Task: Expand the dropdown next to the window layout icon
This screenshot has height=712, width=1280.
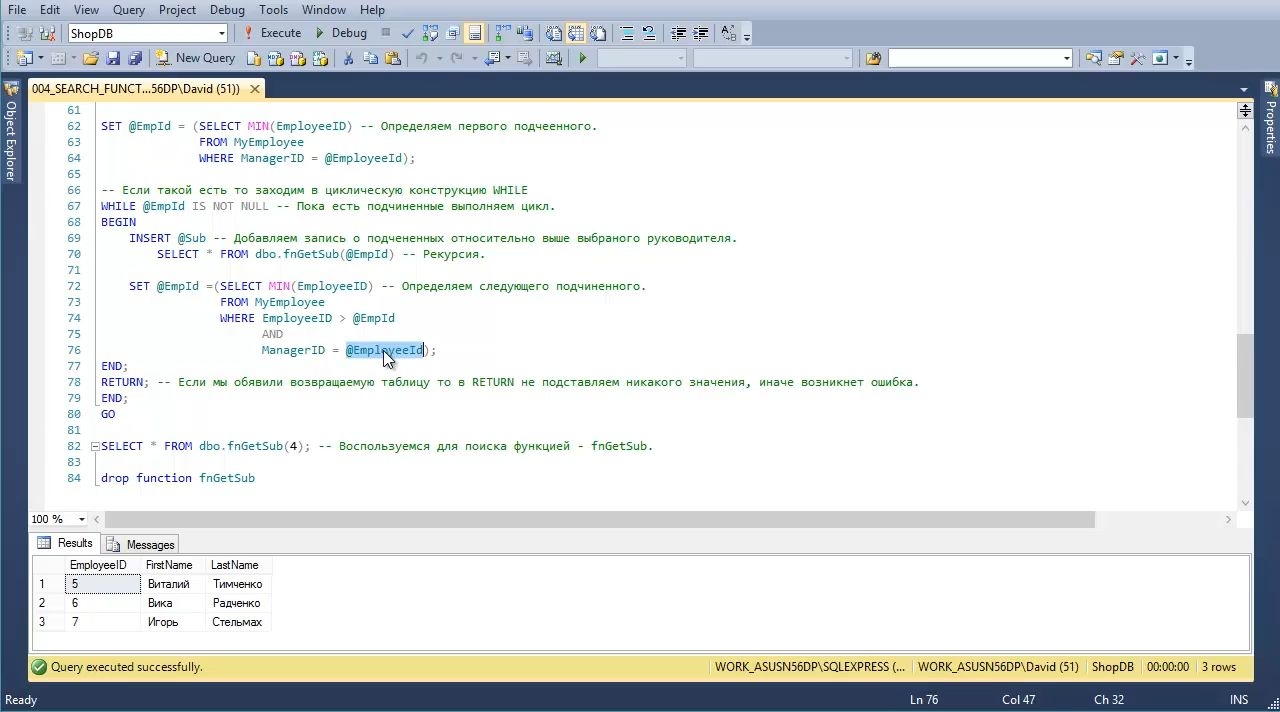Action: 1176,58
